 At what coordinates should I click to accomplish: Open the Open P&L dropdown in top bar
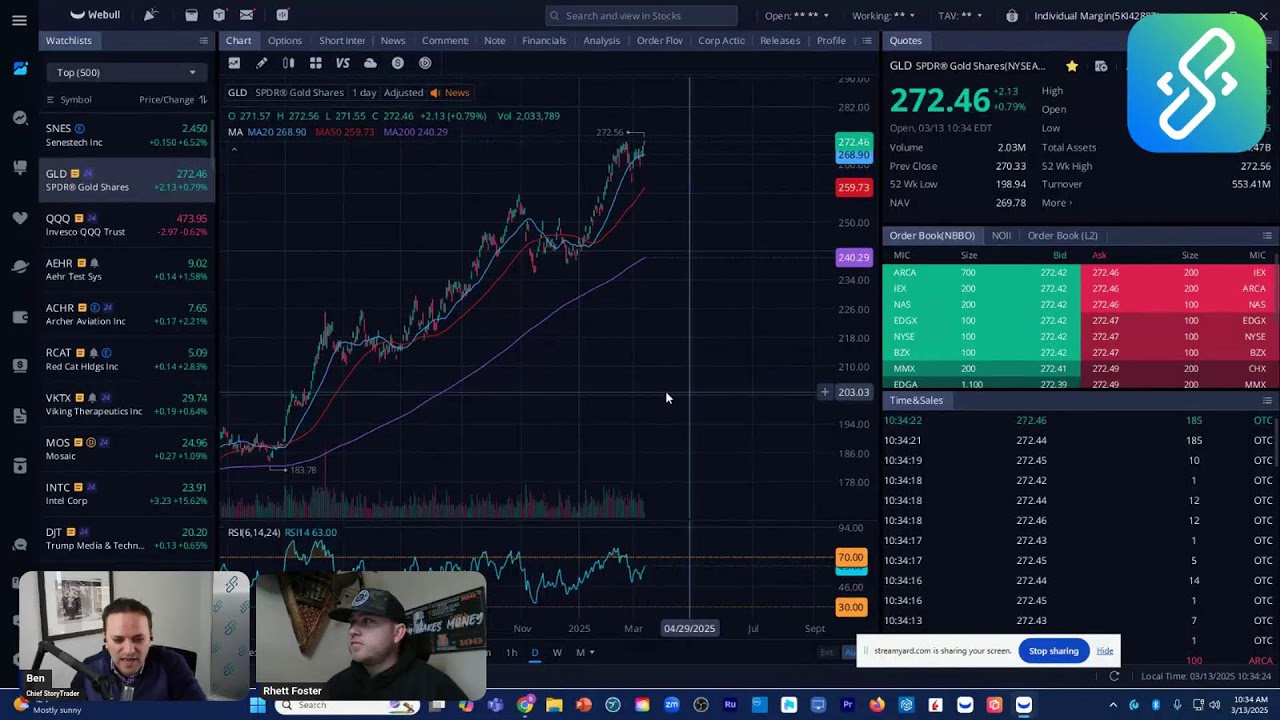[x=797, y=16]
